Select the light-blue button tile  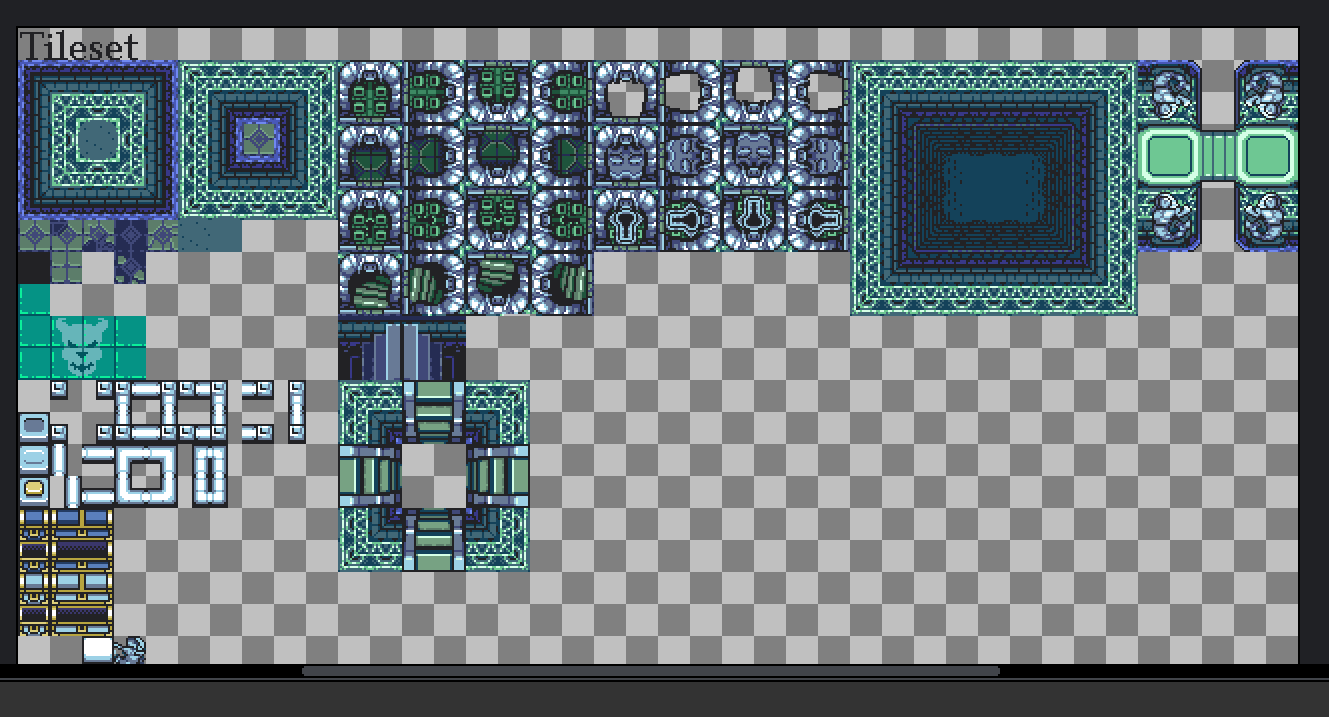coord(34,459)
